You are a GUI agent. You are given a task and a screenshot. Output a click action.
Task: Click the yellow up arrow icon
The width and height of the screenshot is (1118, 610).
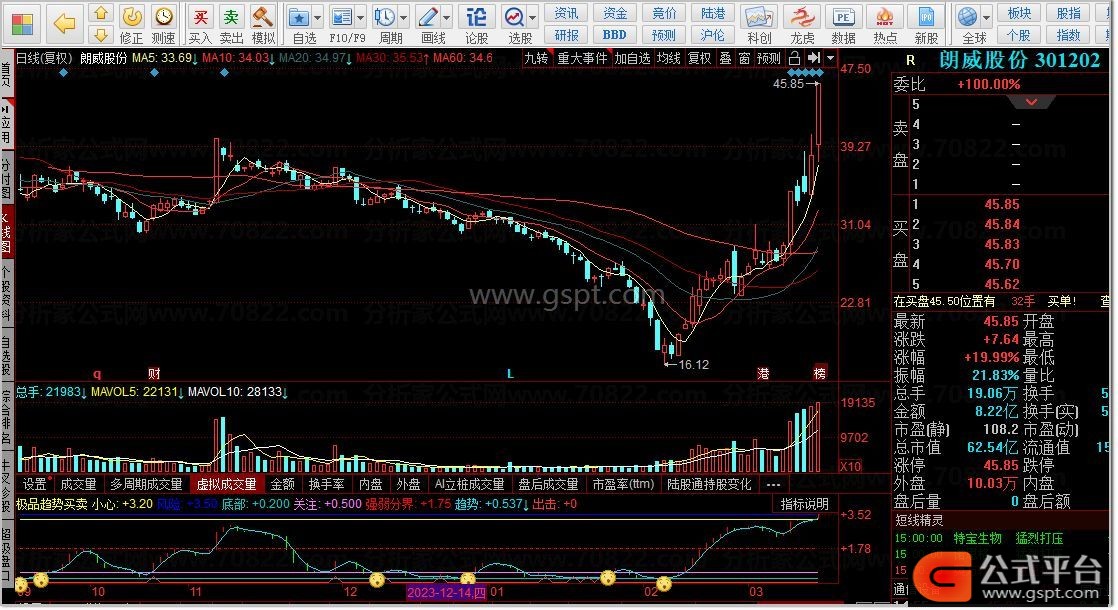point(101,13)
